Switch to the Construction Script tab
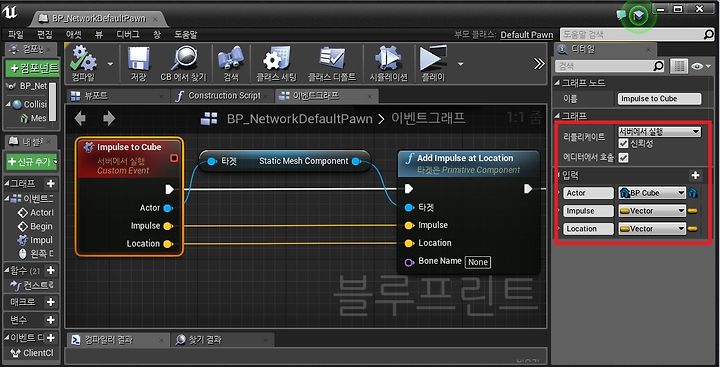The height and width of the screenshot is (367, 720). coord(223,96)
